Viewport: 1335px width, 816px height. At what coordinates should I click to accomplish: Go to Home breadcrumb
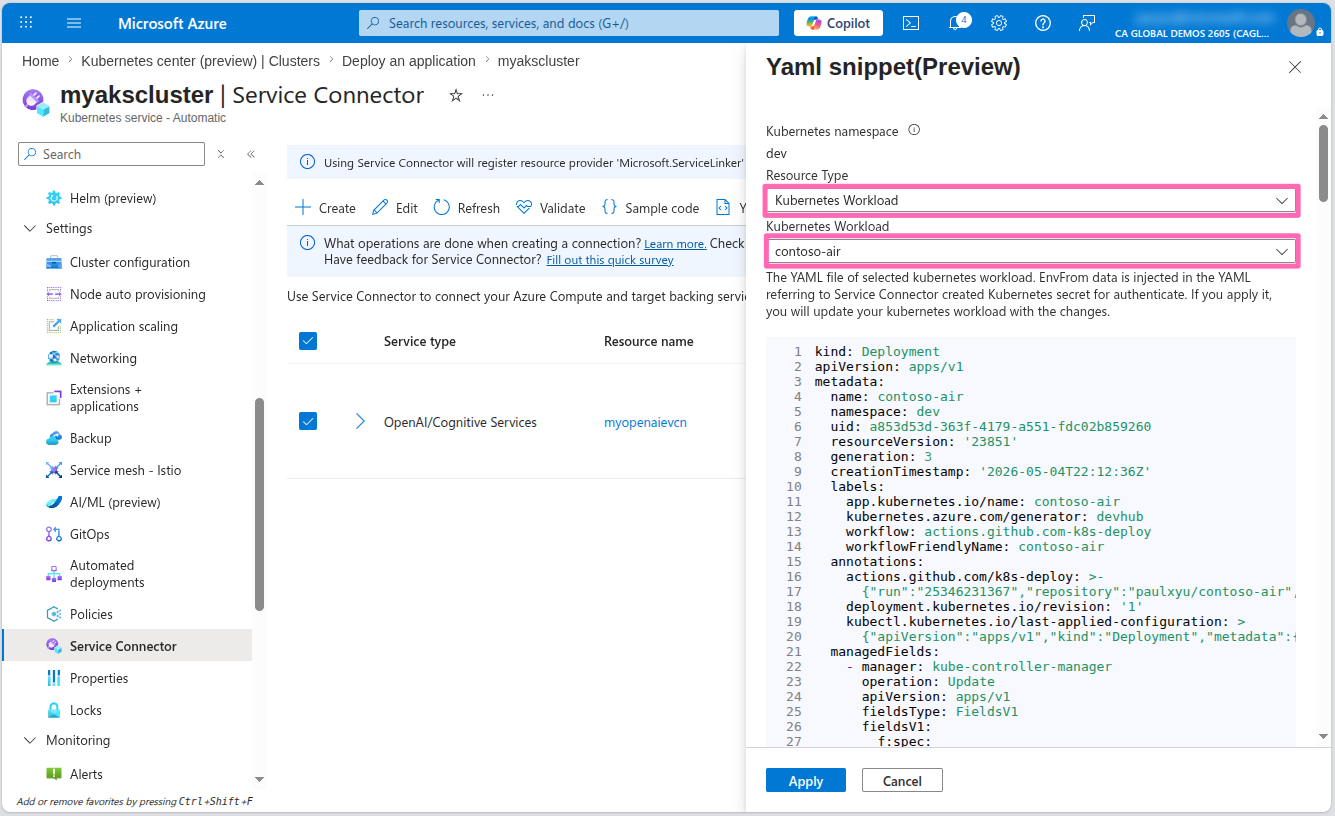(x=40, y=61)
